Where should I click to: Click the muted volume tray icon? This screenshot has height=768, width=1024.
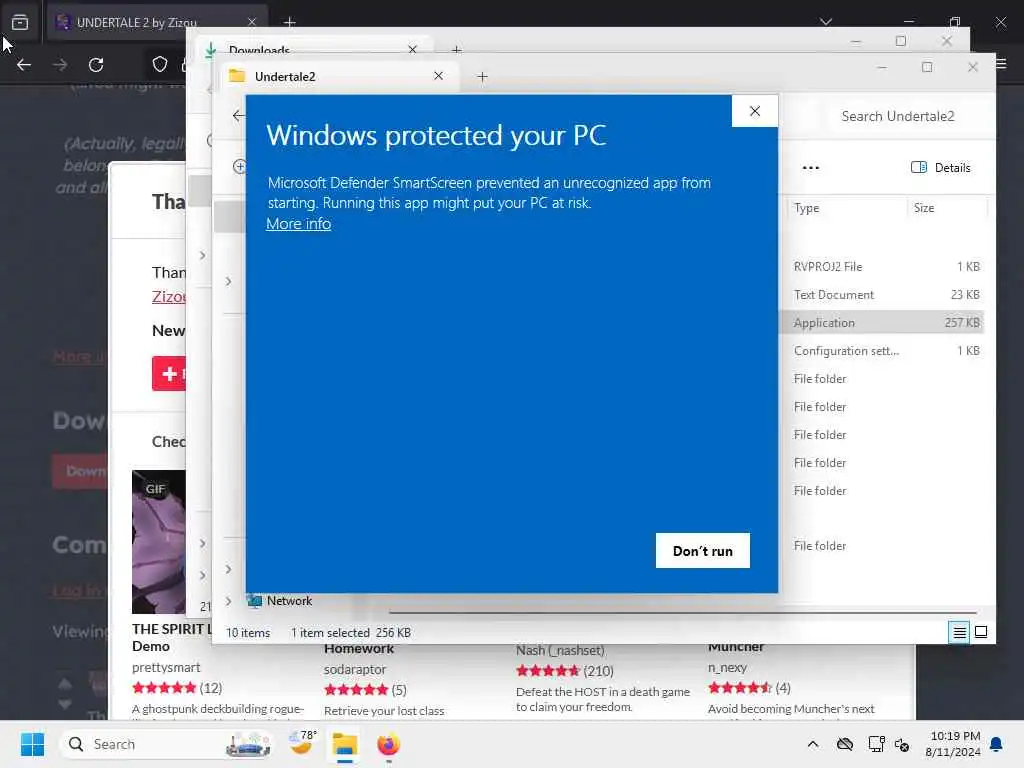[x=903, y=744]
